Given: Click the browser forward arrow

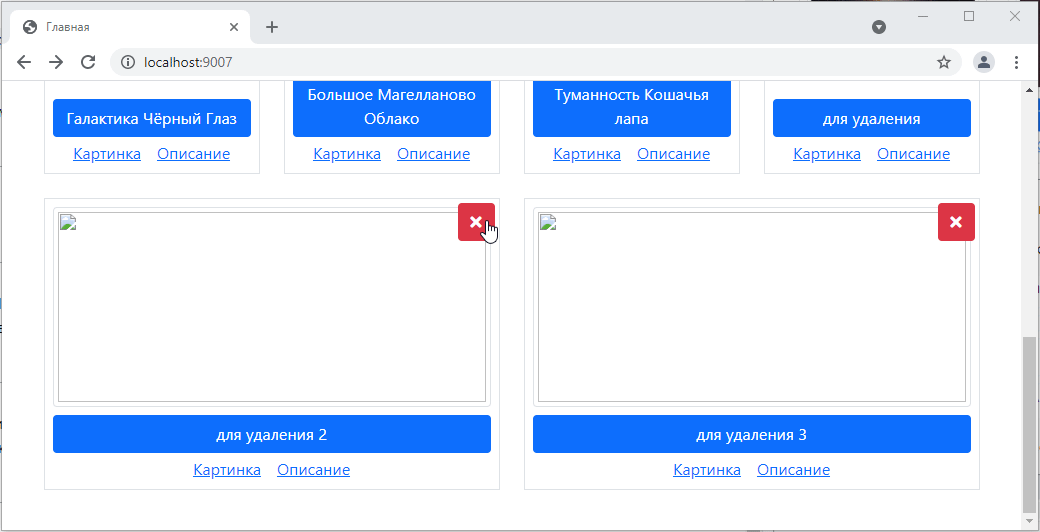Looking at the screenshot, I should 56,62.
